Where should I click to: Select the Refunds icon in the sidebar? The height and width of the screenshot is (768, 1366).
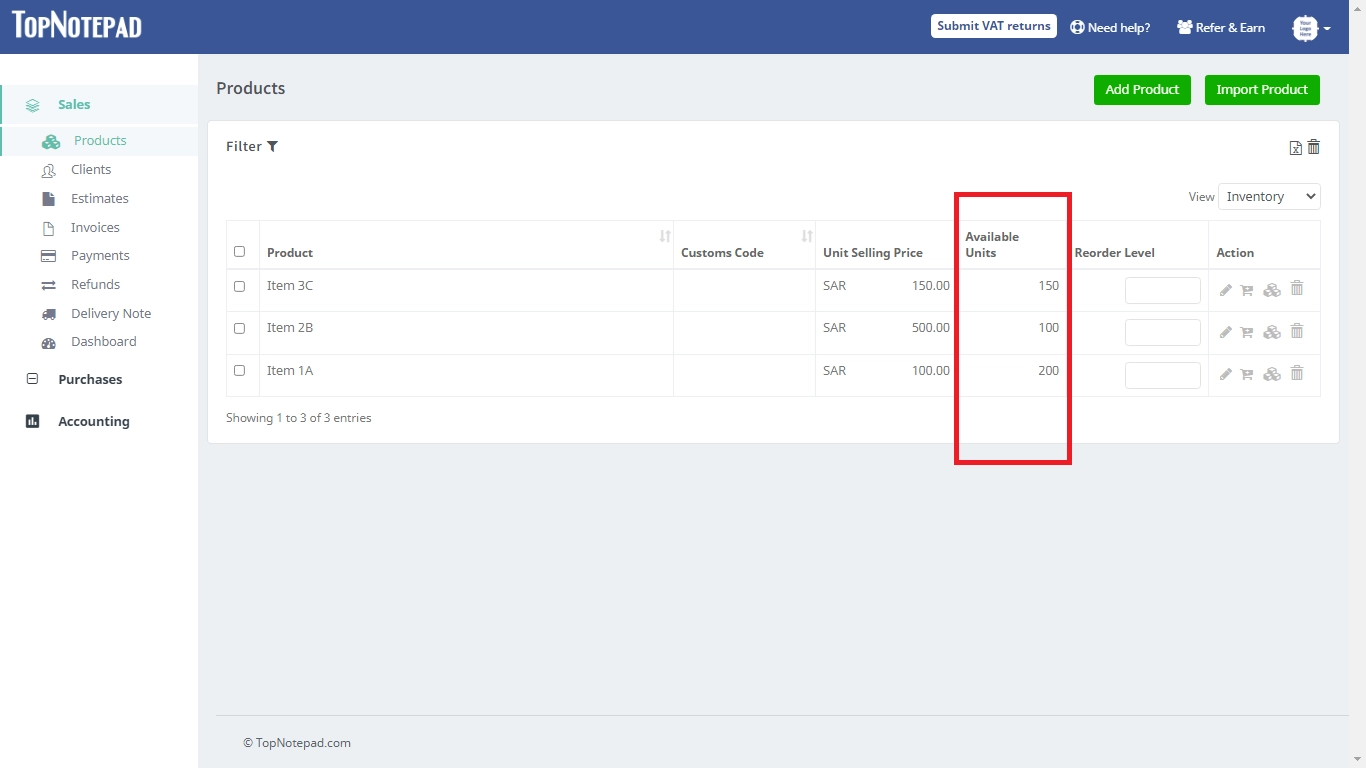pyautogui.click(x=48, y=284)
